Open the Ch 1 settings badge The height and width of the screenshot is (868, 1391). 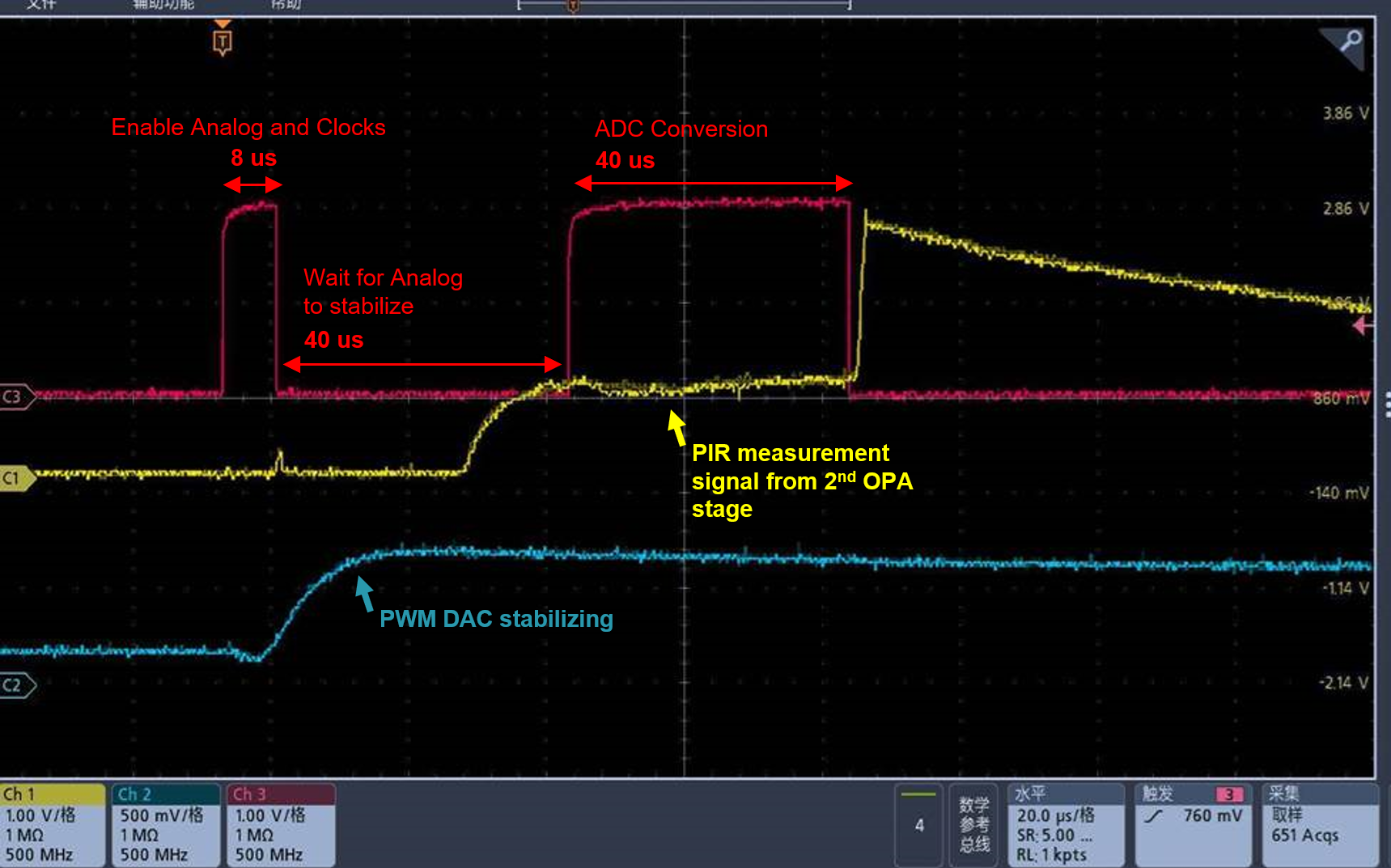53,824
